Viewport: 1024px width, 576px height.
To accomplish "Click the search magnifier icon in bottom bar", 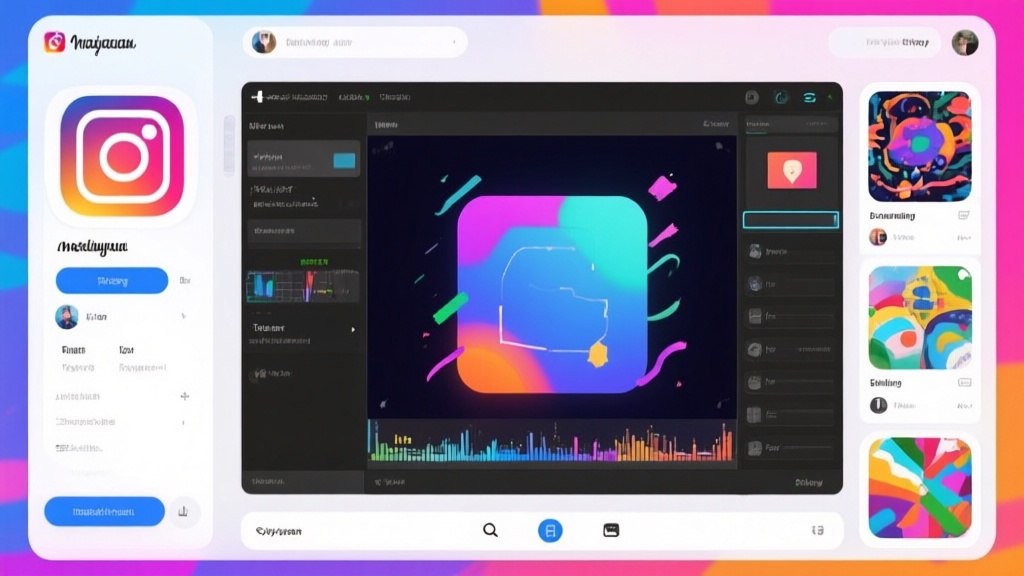I will click(x=490, y=530).
